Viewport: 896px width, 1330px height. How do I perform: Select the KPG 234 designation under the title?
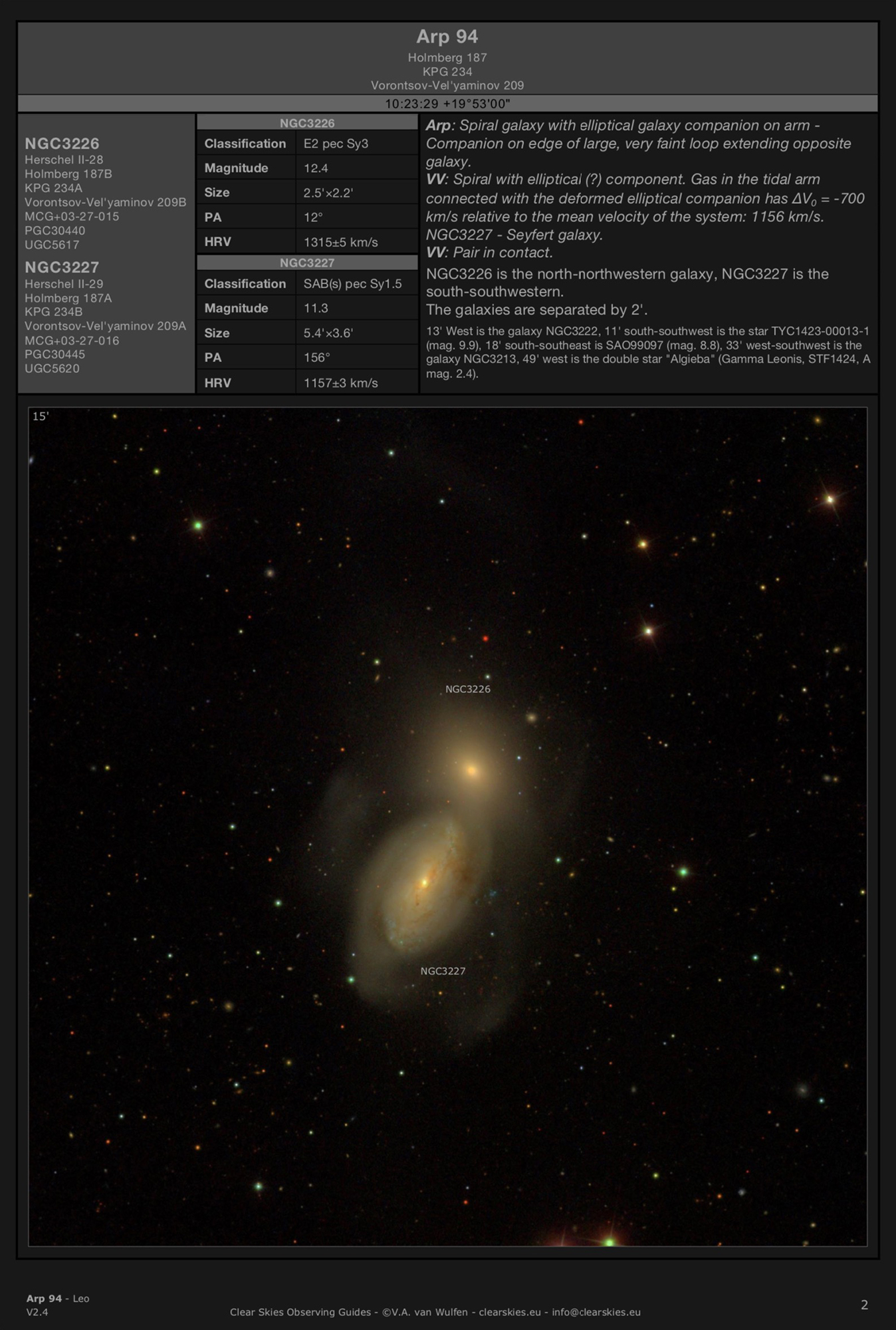pyautogui.click(x=447, y=72)
